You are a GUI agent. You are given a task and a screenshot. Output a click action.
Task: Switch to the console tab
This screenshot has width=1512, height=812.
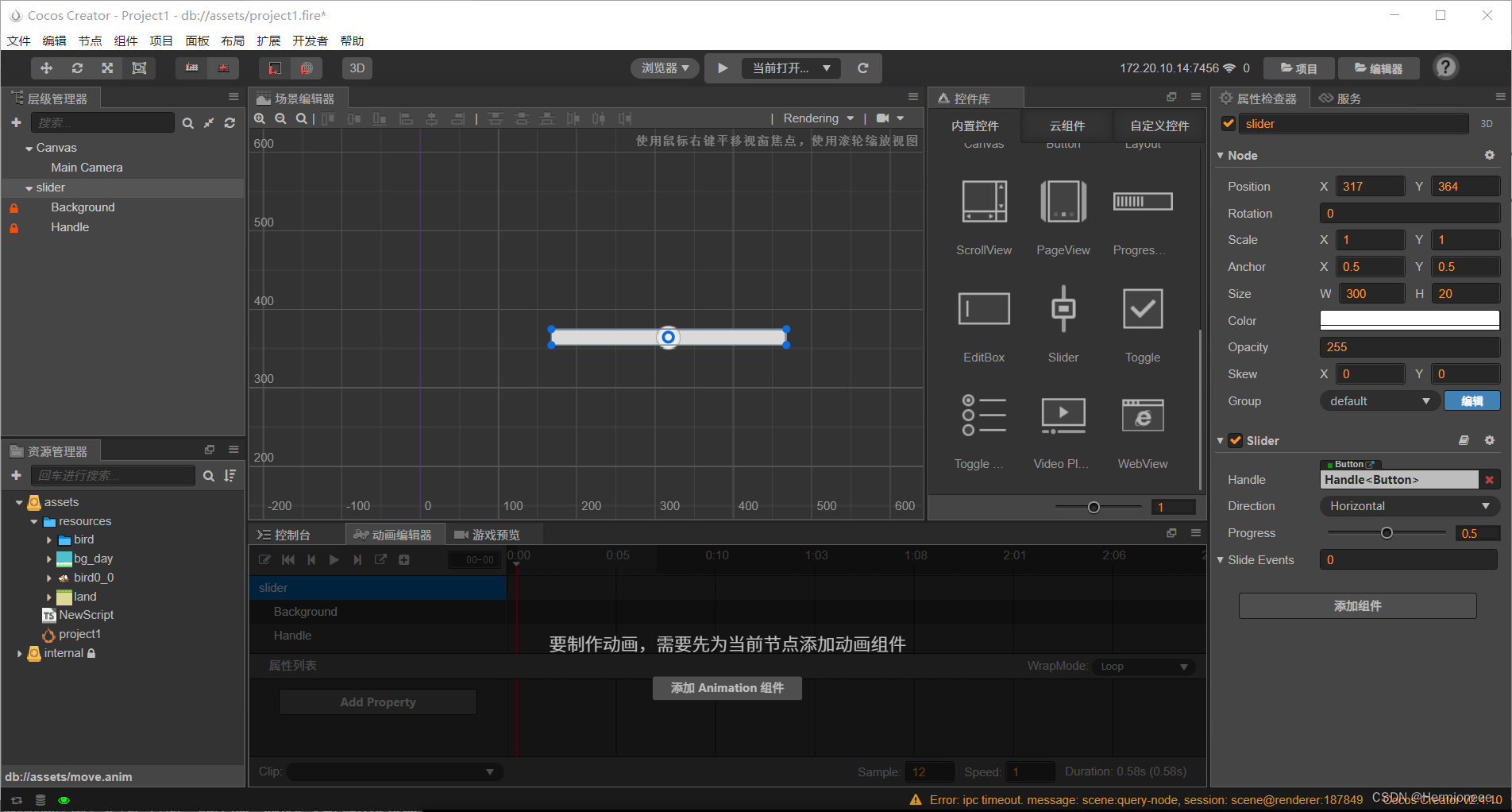[x=284, y=535]
